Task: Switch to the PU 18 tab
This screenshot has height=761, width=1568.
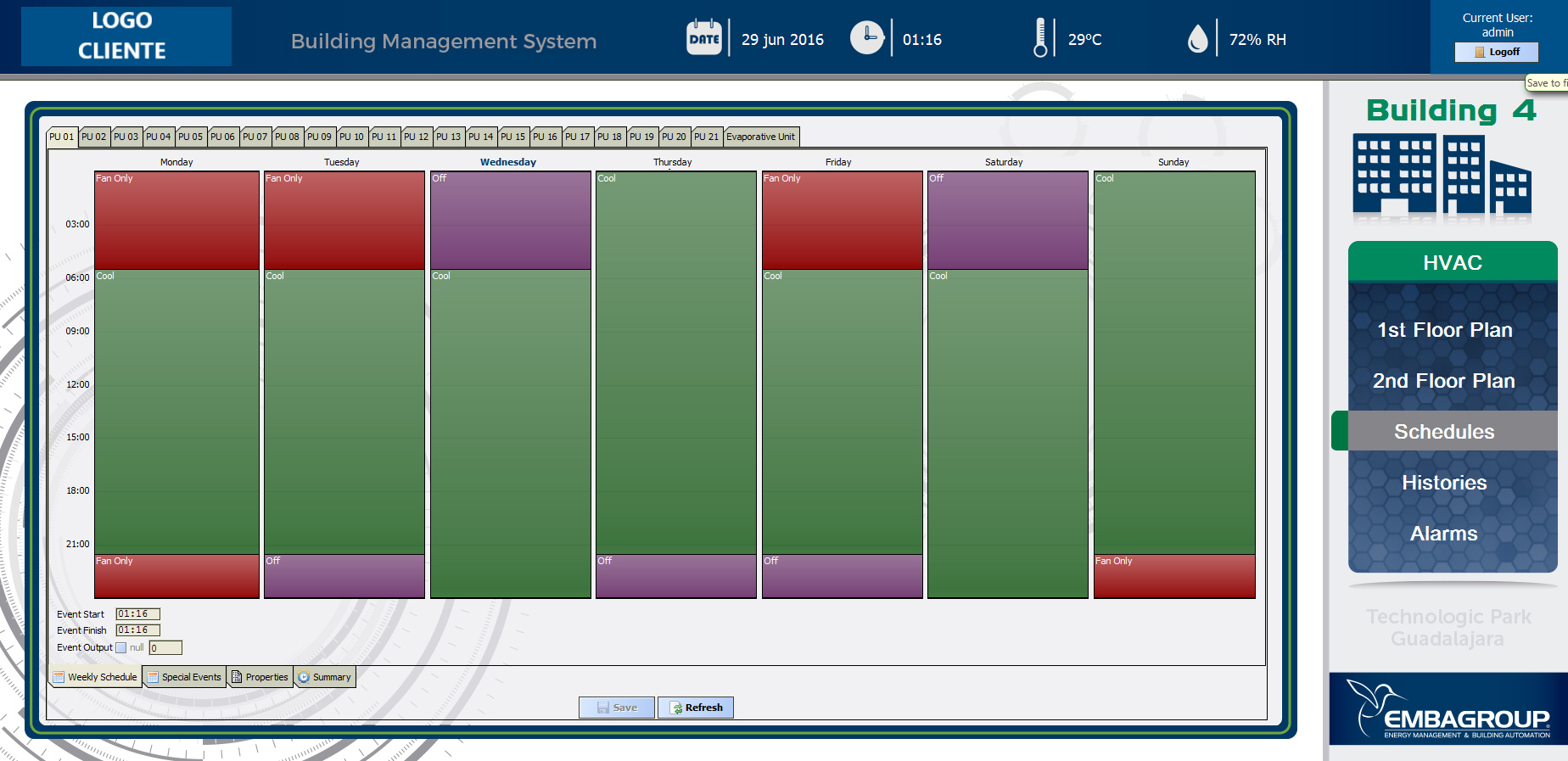Action: [610, 137]
